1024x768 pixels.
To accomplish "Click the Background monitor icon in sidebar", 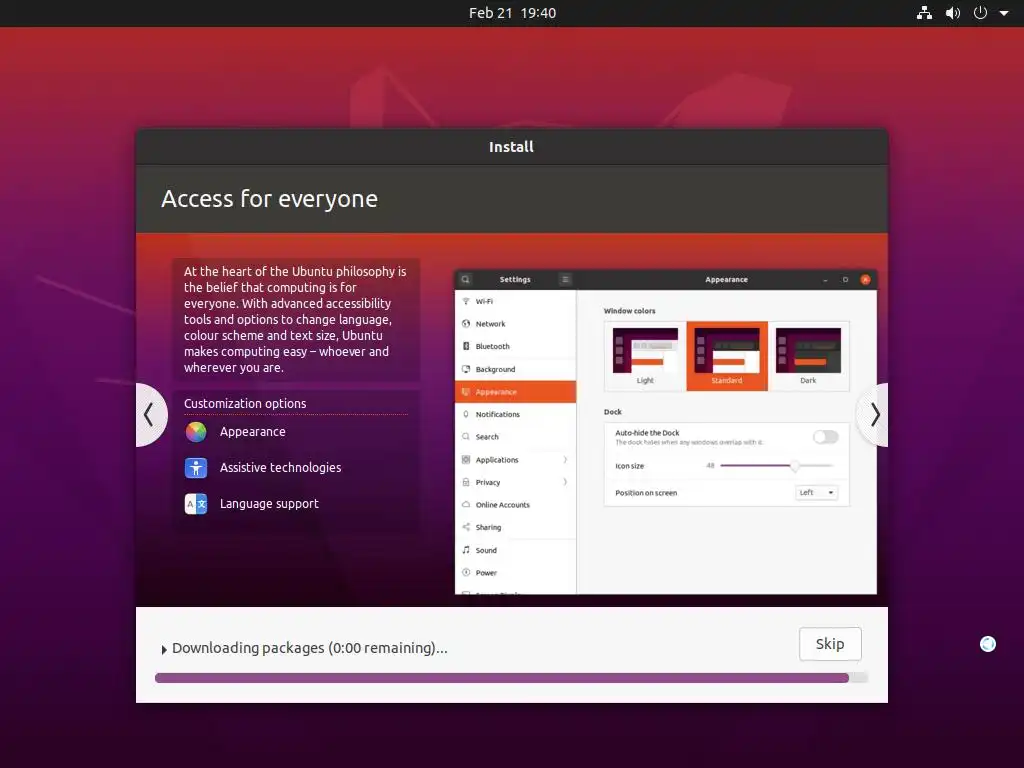I will (x=466, y=369).
